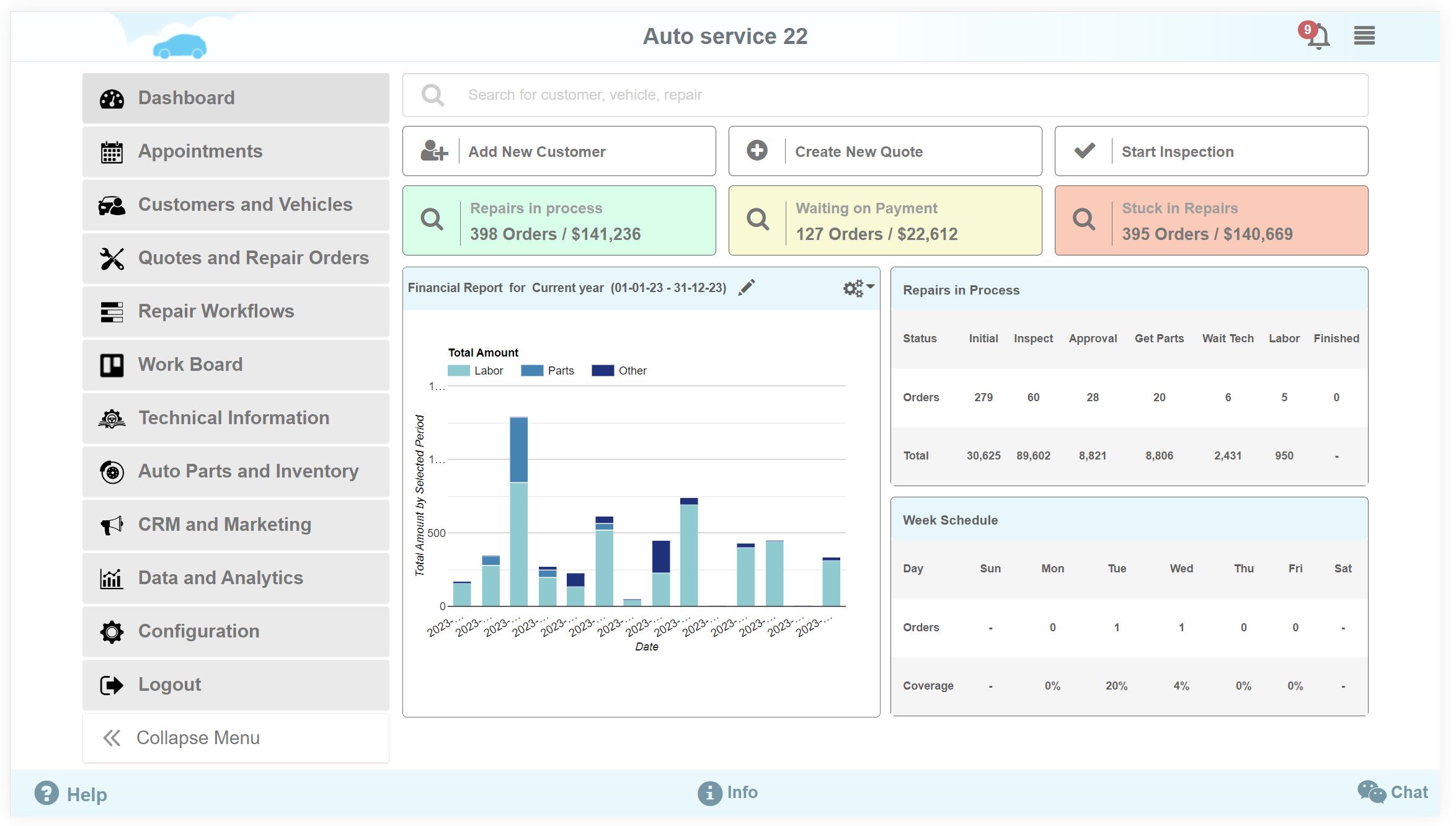Select Logout from the sidebar

[112, 684]
